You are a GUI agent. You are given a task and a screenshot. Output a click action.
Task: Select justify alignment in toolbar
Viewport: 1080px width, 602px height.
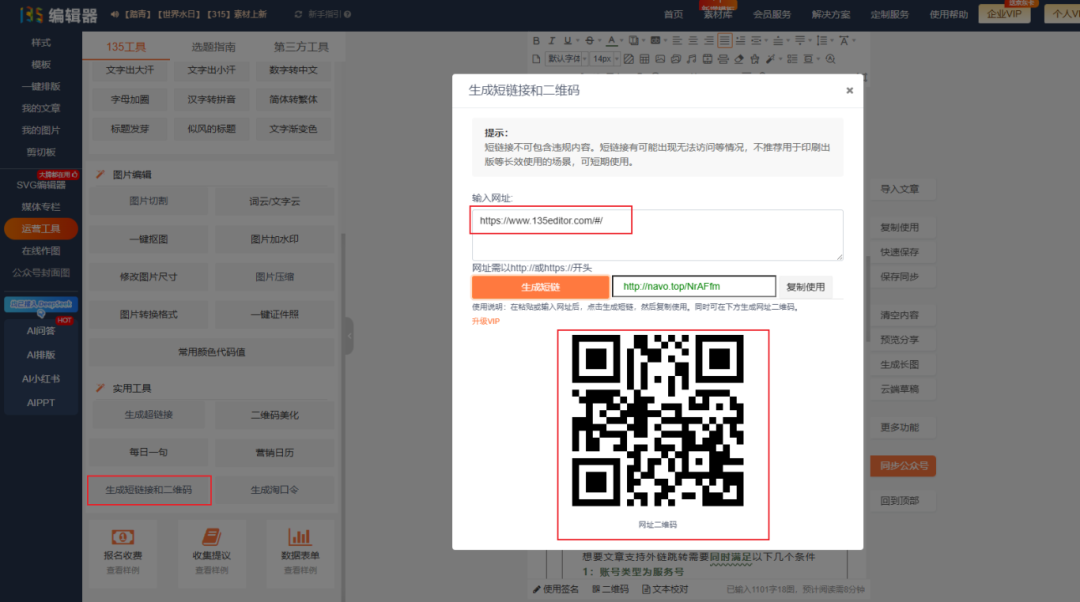(725, 41)
